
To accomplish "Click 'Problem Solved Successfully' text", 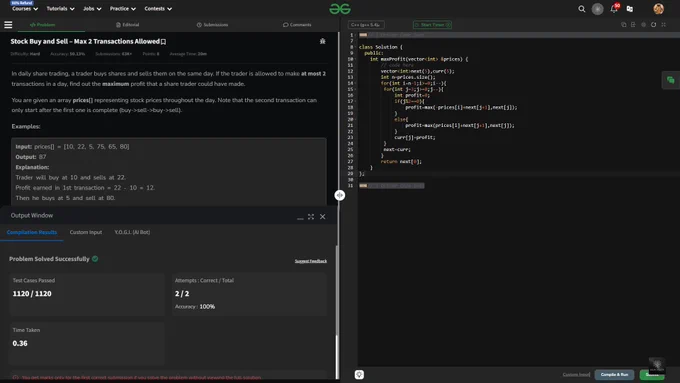I will [x=49, y=259].
